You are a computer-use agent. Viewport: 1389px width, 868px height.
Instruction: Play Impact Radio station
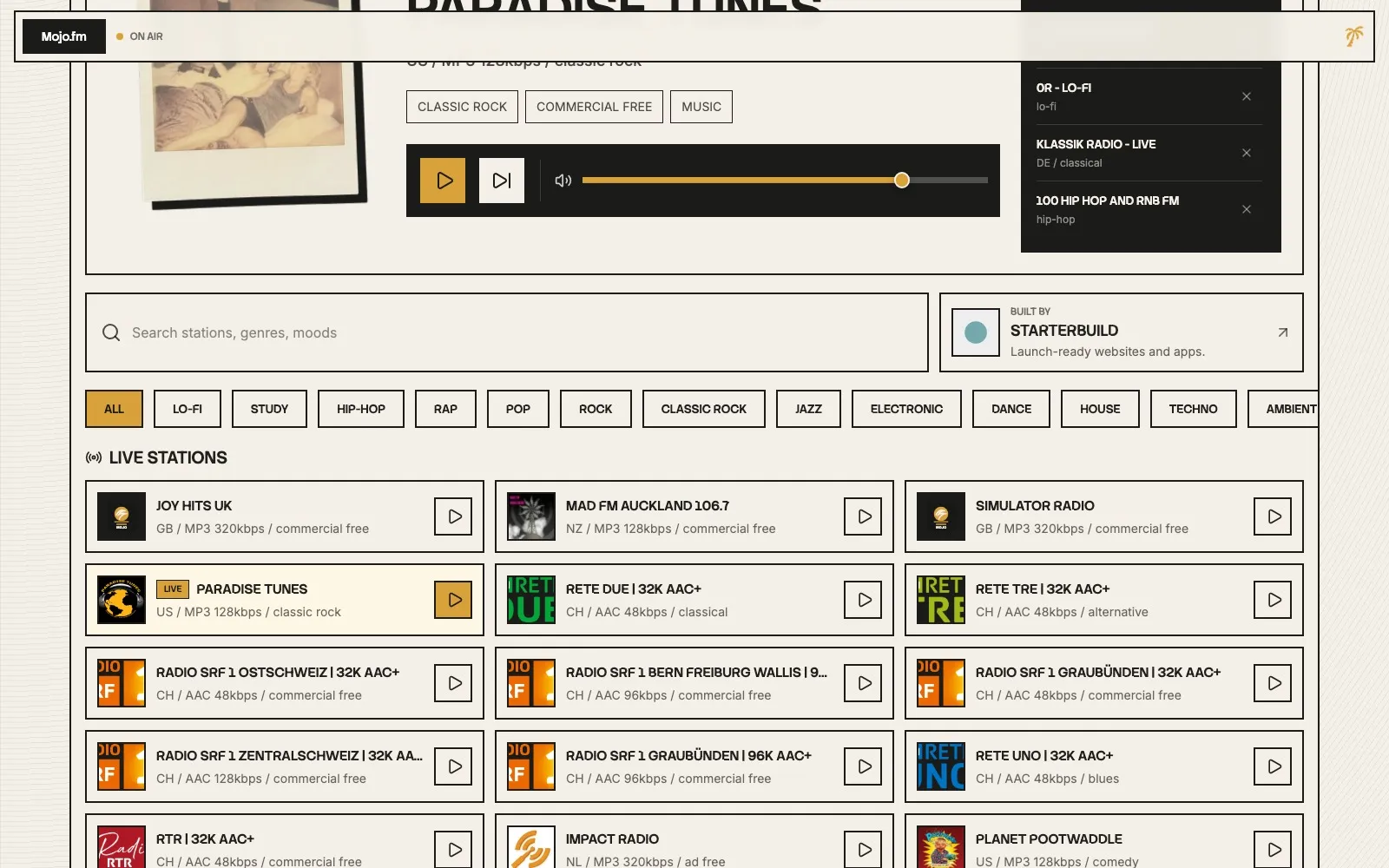click(863, 850)
